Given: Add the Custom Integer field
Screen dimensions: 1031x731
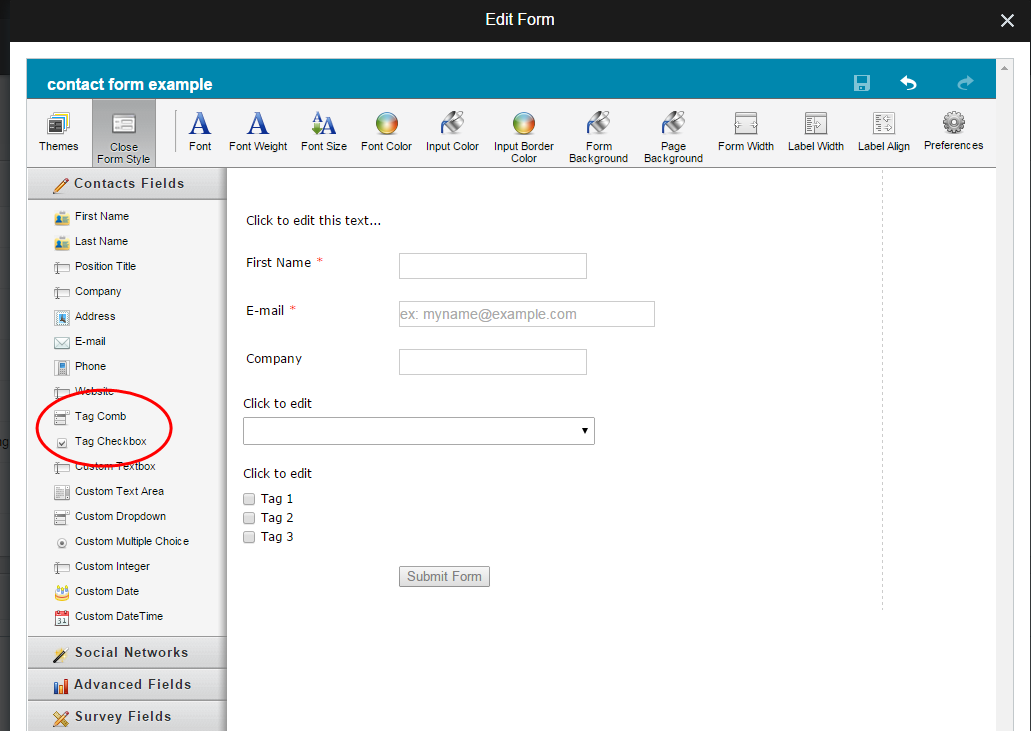Looking at the screenshot, I should coord(101,566).
